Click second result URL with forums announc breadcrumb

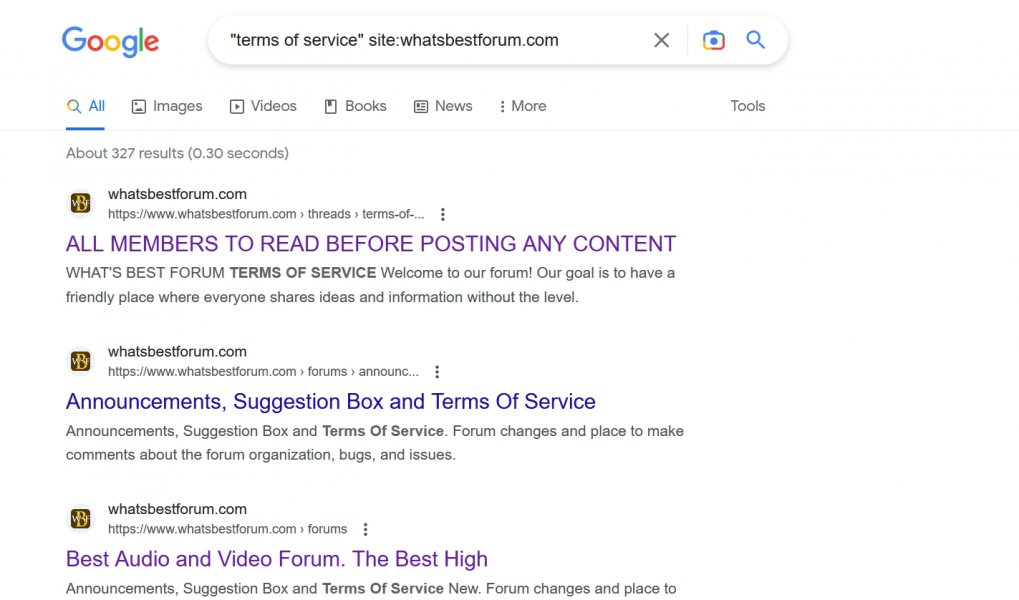pos(263,372)
